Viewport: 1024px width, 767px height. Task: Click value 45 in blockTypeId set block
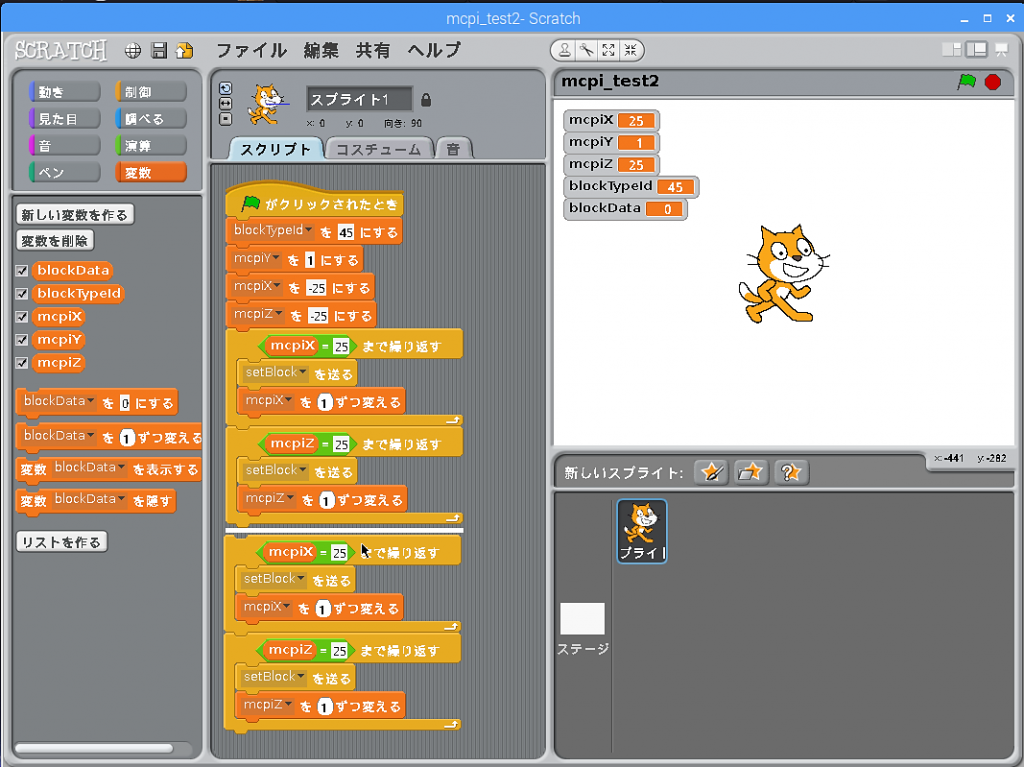point(346,232)
